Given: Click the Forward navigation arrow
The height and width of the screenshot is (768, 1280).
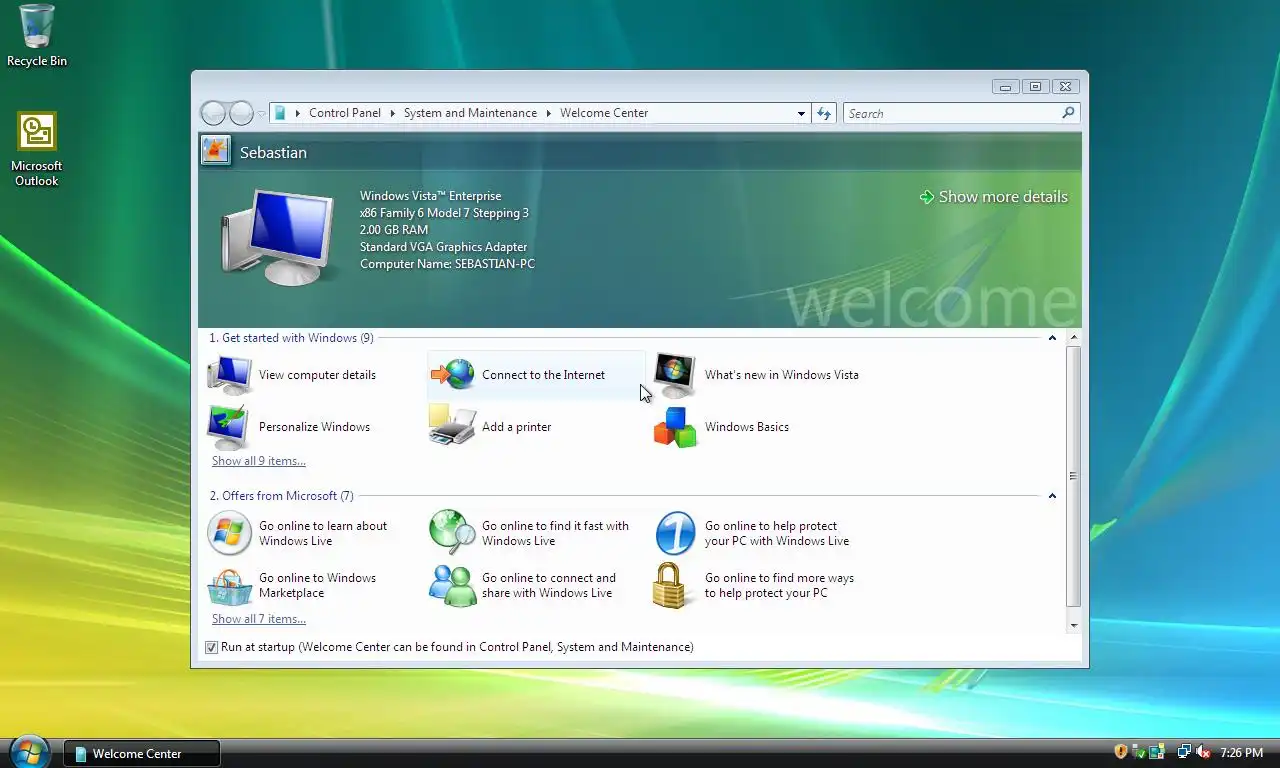Looking at the screenshot, I should coord(241,113).
